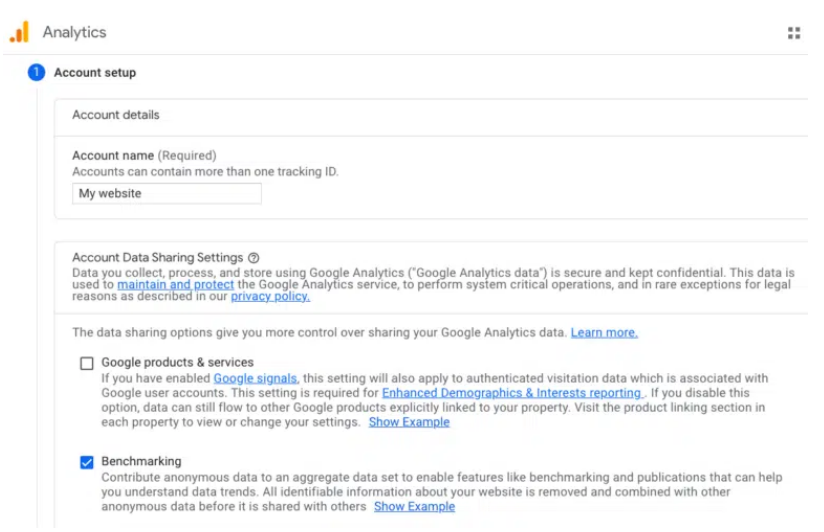
Task: Open the apps grid icon
Action: (794, 33)
